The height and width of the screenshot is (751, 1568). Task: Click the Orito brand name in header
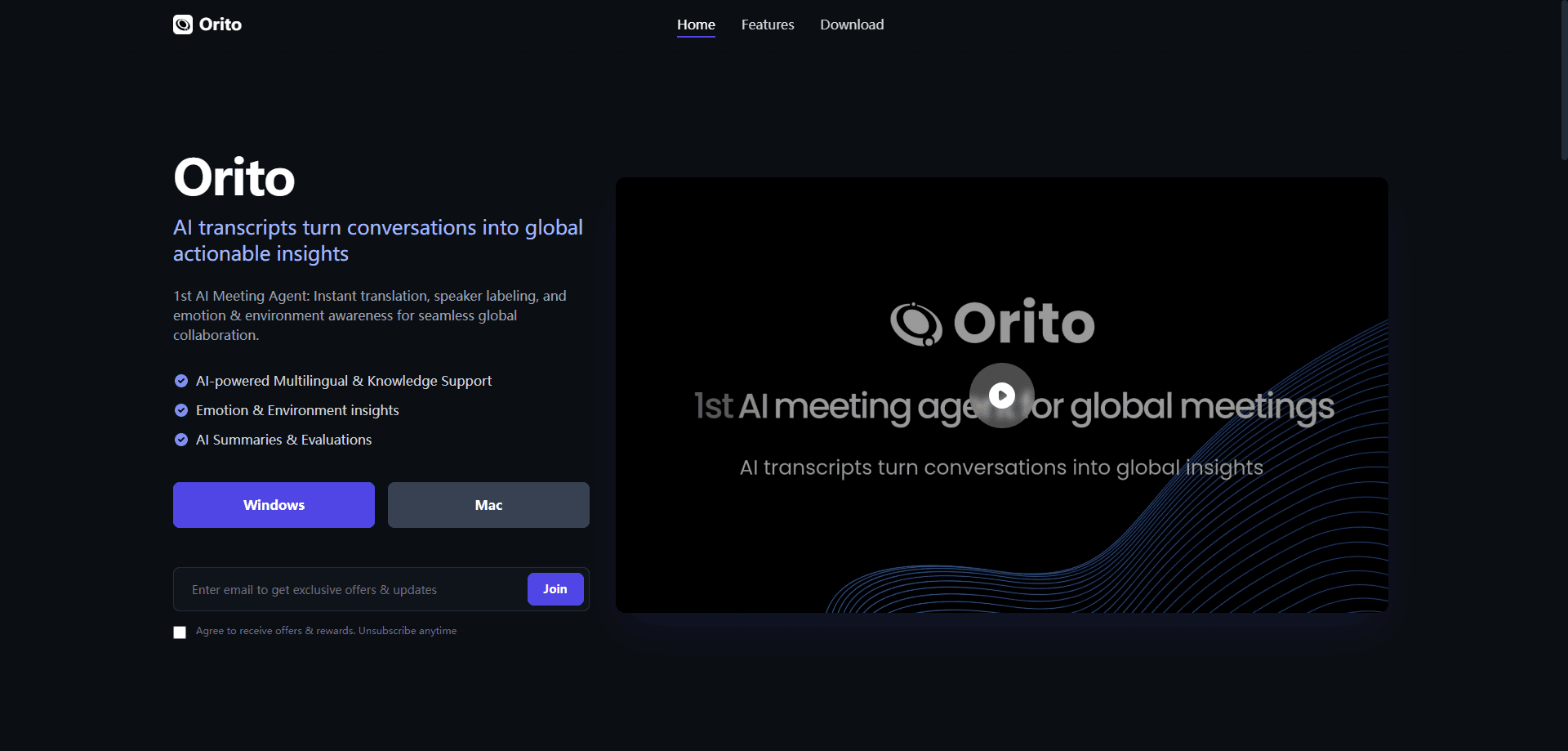[220, 25]
